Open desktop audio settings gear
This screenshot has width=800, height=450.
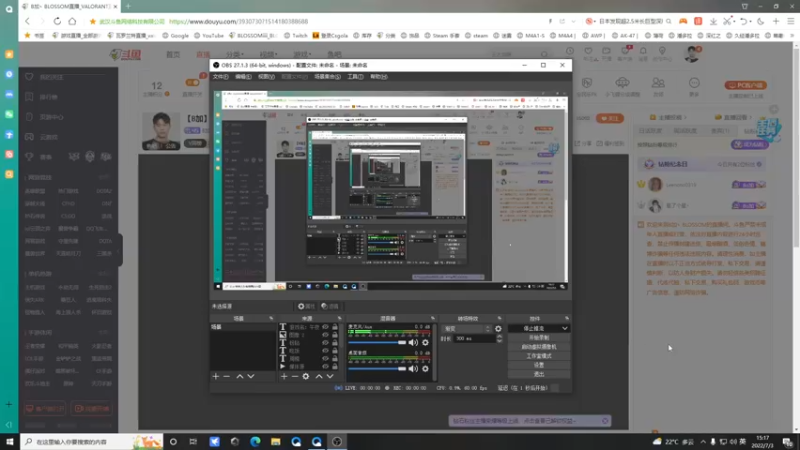(426, 368)
